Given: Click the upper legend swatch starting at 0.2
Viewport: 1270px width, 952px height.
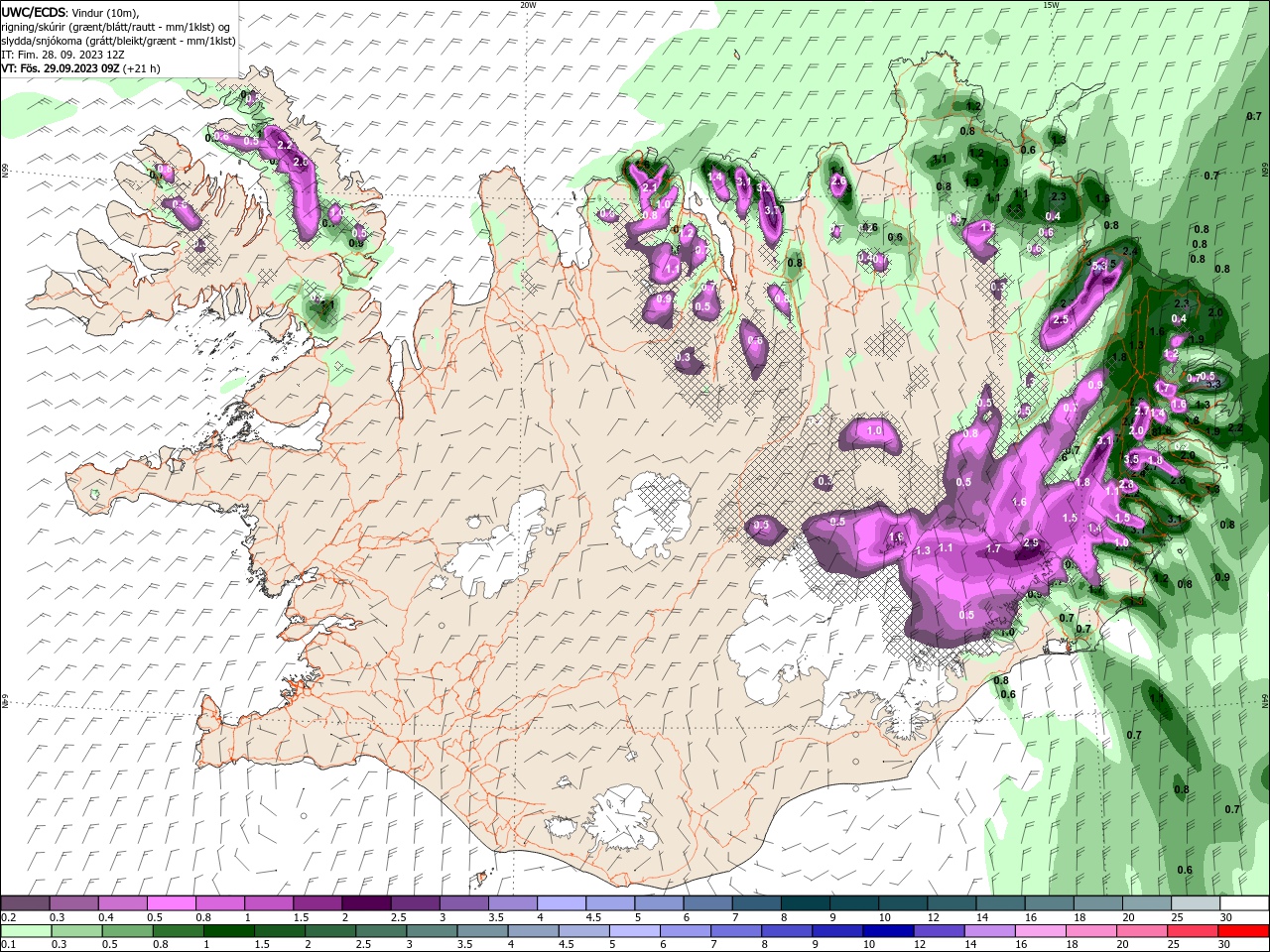Looking at the screenshot, I should click(x=25, y=903).
